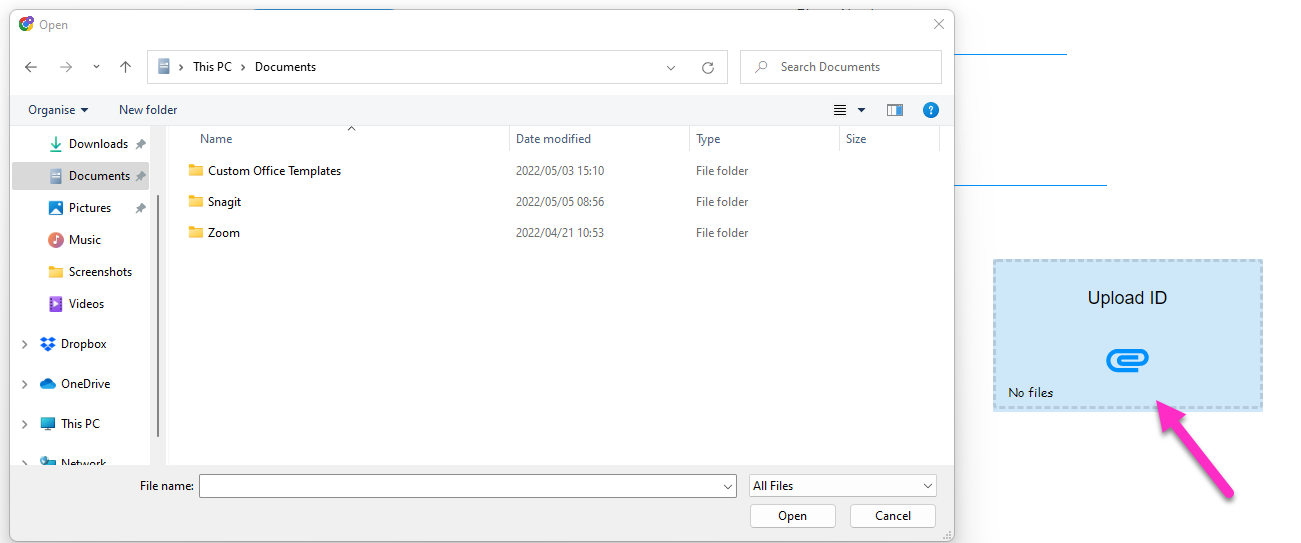Select Custom Office Templates folder
1301x543 pixels.
(274, 171)
